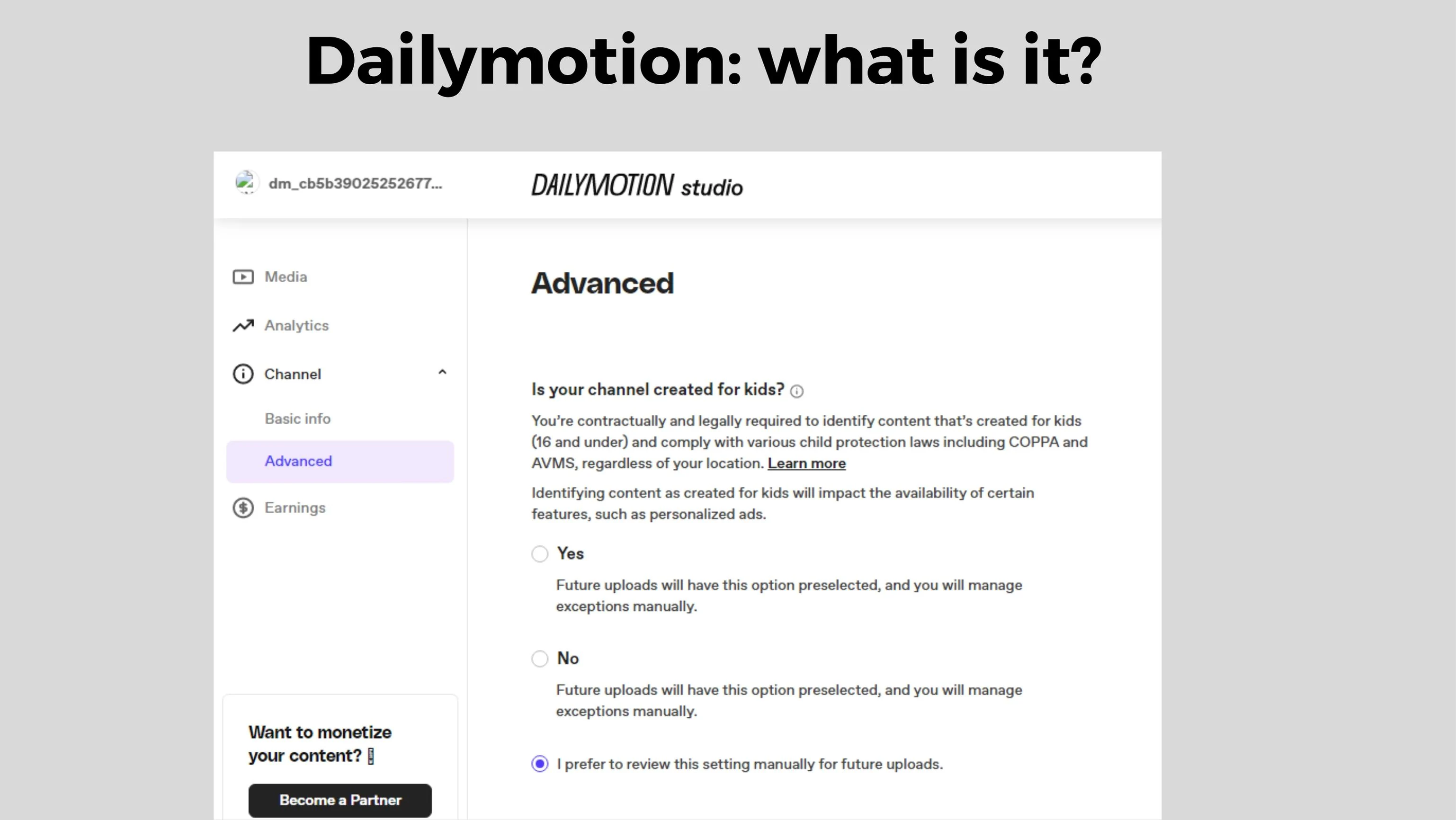Viewport: 1456px width, 820px height.
Task: Expand Basic info under Channel menu
Action: coord(297,418)
